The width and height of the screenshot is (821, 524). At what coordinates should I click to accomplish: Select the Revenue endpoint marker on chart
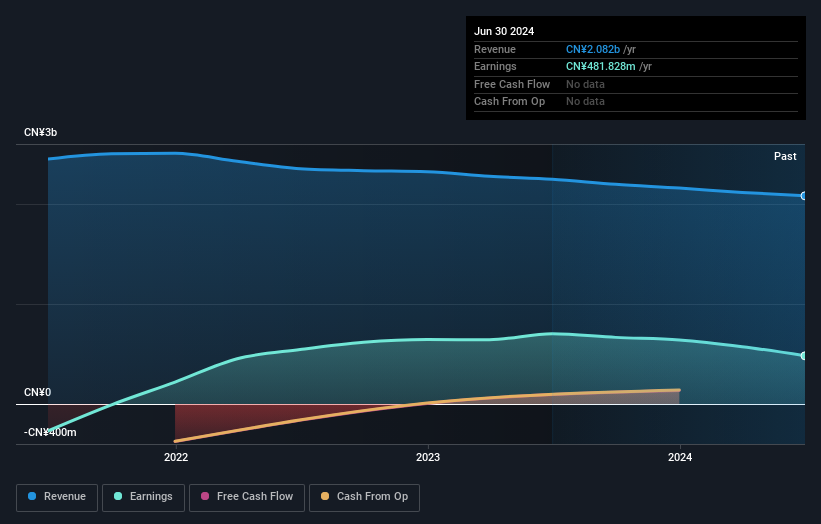[x=804, y=196]
